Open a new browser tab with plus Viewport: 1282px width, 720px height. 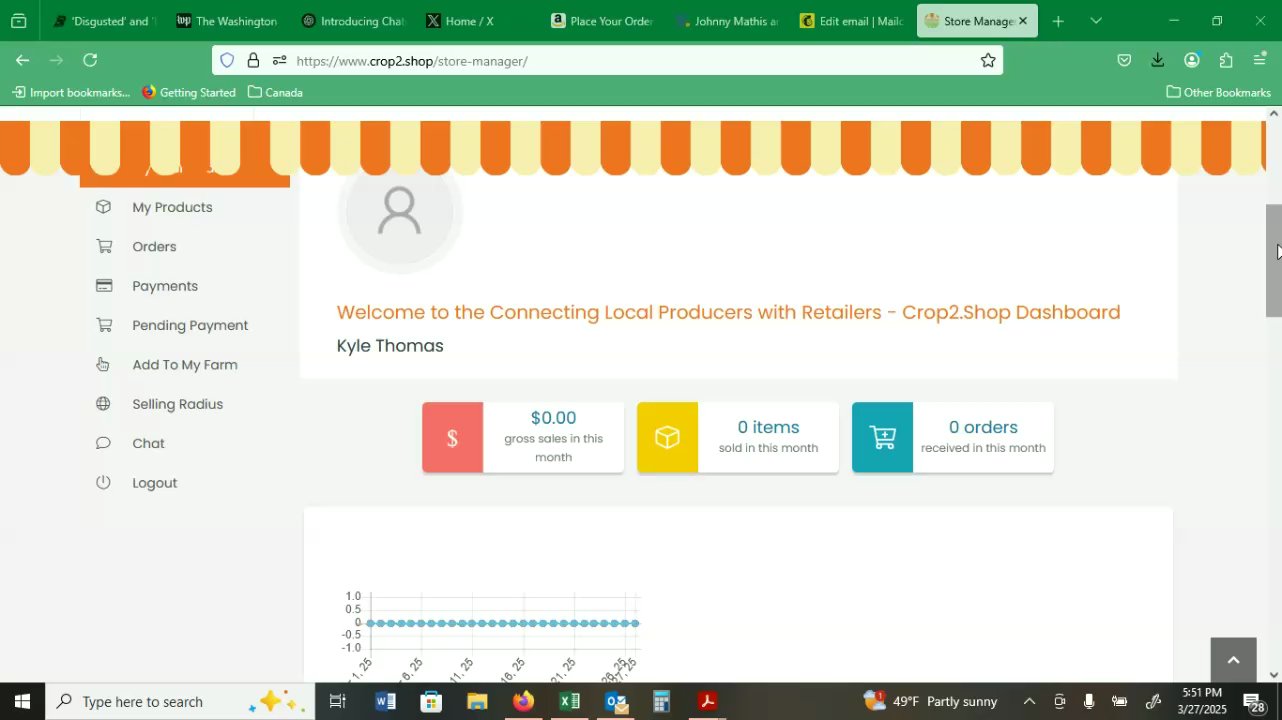pyautogui.click(x=1058, y=21)
